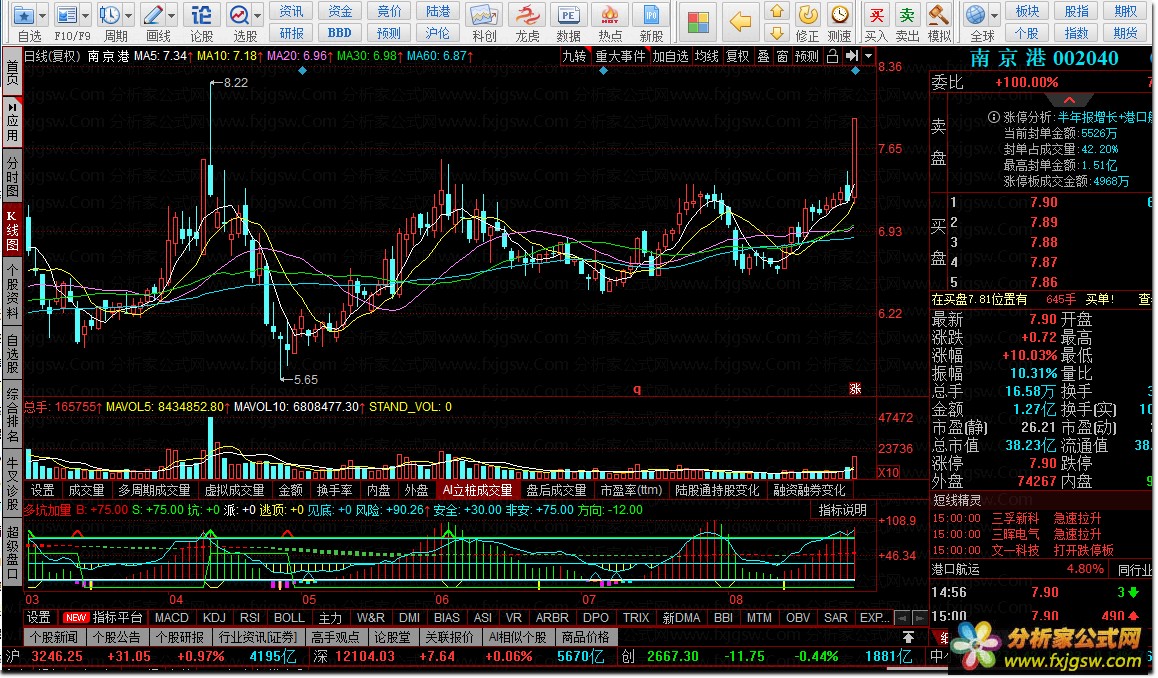
Task: Open the 选股 stock screener icon
Action: tap(239, 16)
